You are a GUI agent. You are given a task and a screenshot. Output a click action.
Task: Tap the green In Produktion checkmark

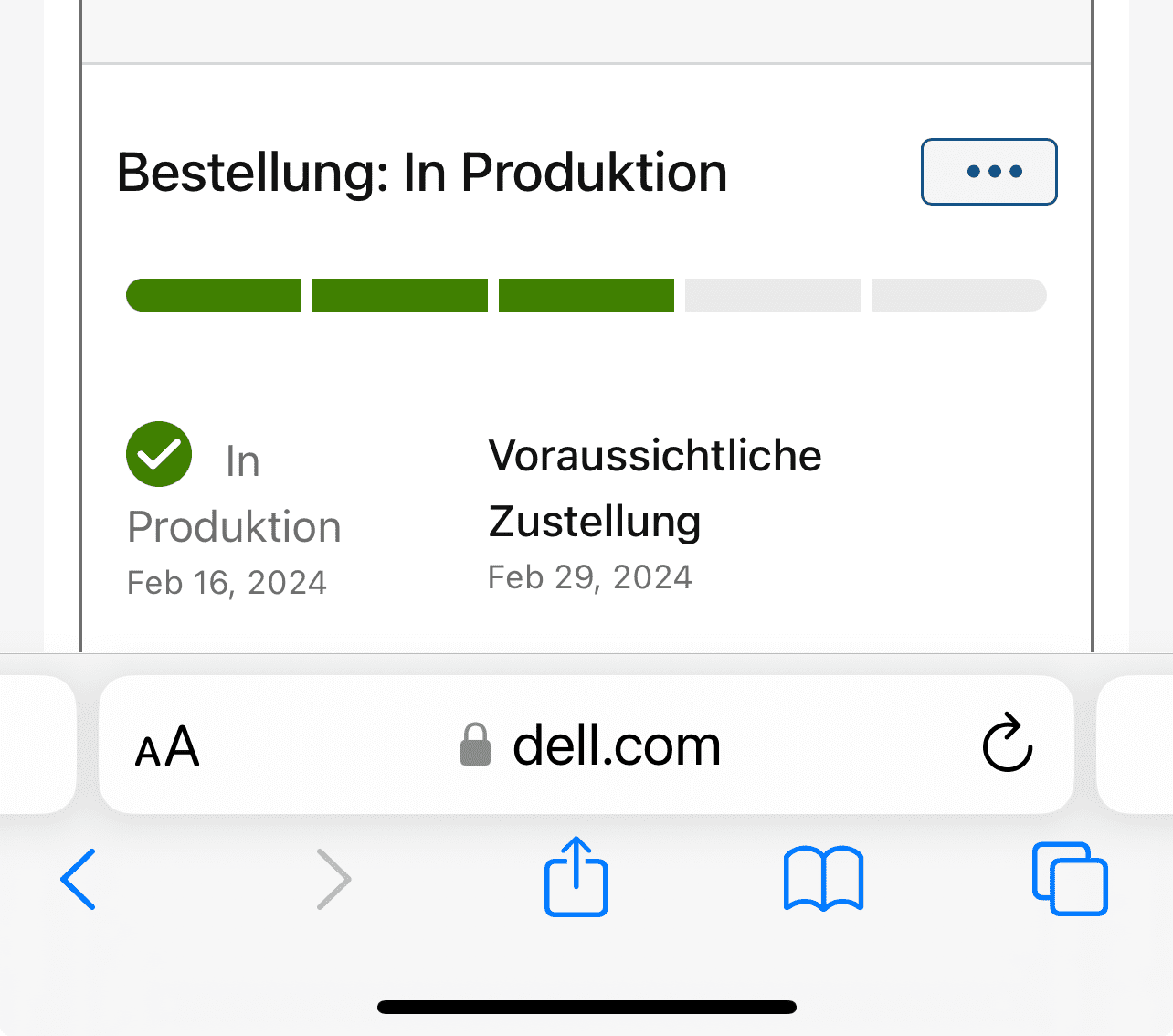point(159,454)
